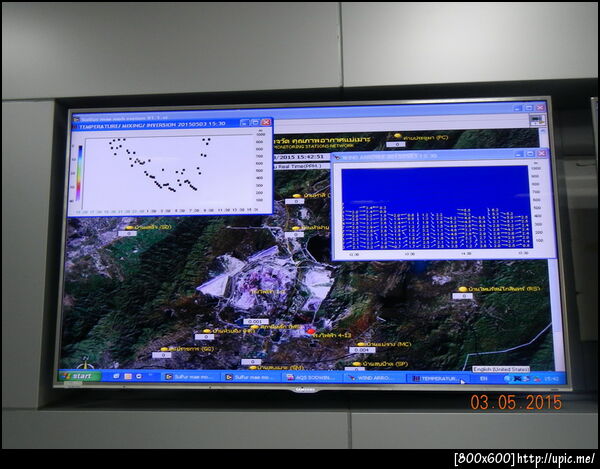Image resolution: width=600 pixels, height=469 pixels.
Task: Click the value box under station (GG)
Action: coord(162,355)
